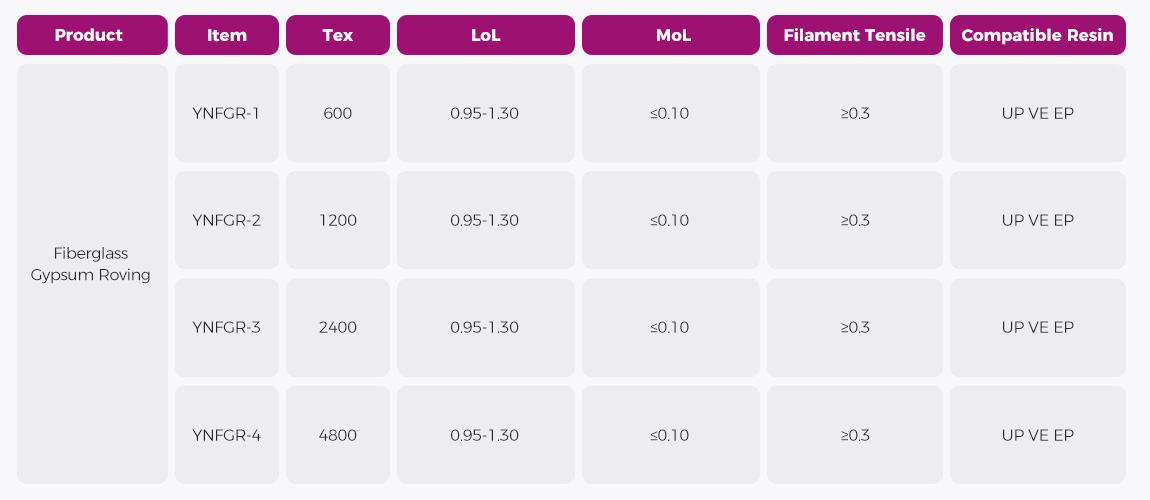Select the LoL column header
Image resolution: width=1150 pixels, height=500 pixels.
click(x=486, y=35)
